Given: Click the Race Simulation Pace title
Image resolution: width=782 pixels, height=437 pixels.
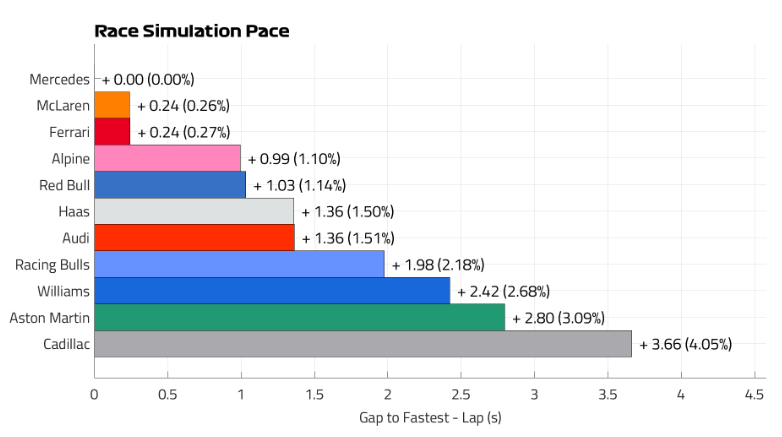Looking at the screenshot, I should click(192, 31).
